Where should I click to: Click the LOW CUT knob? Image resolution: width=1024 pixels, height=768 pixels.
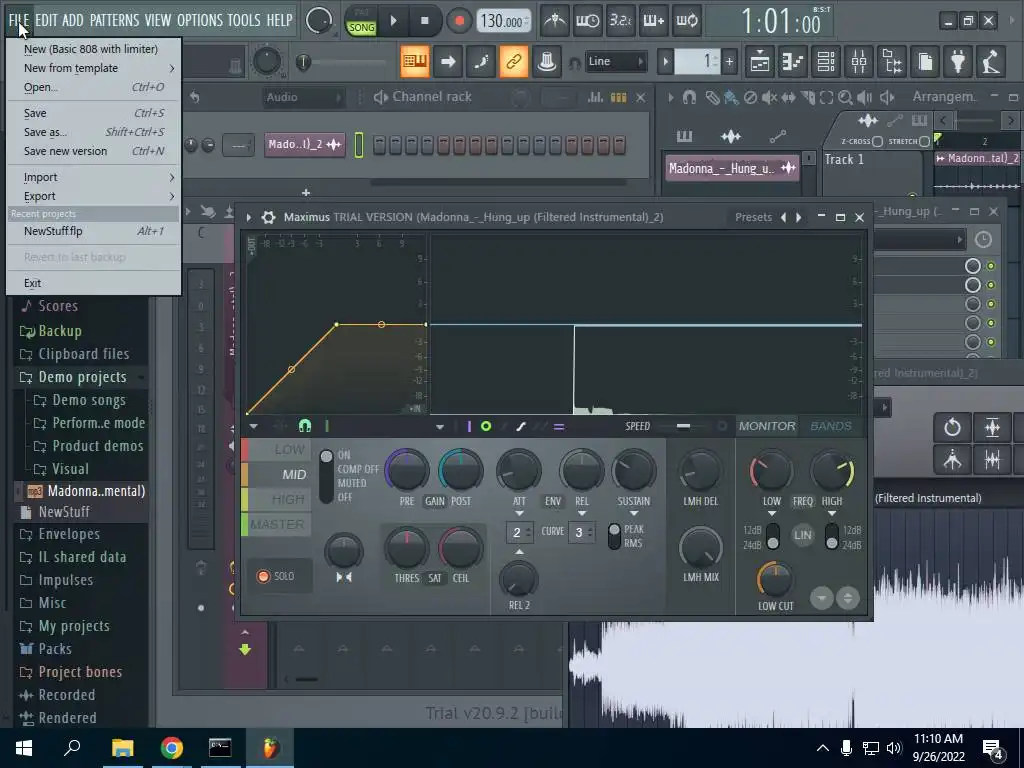coord(775,579)
